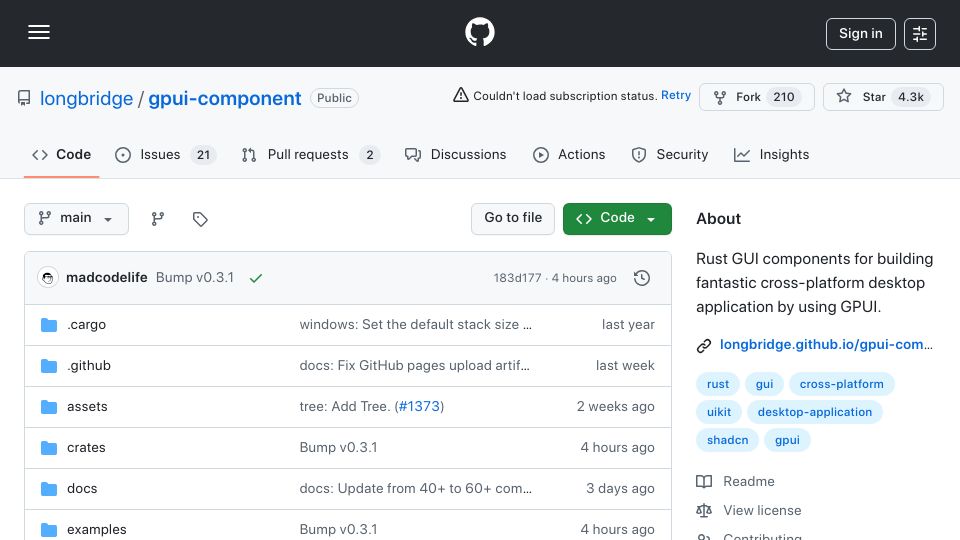Image resolution: width=960 pixels, height=540 pixels.
Task: Click the Go to file button
Action: click(513, 219)
